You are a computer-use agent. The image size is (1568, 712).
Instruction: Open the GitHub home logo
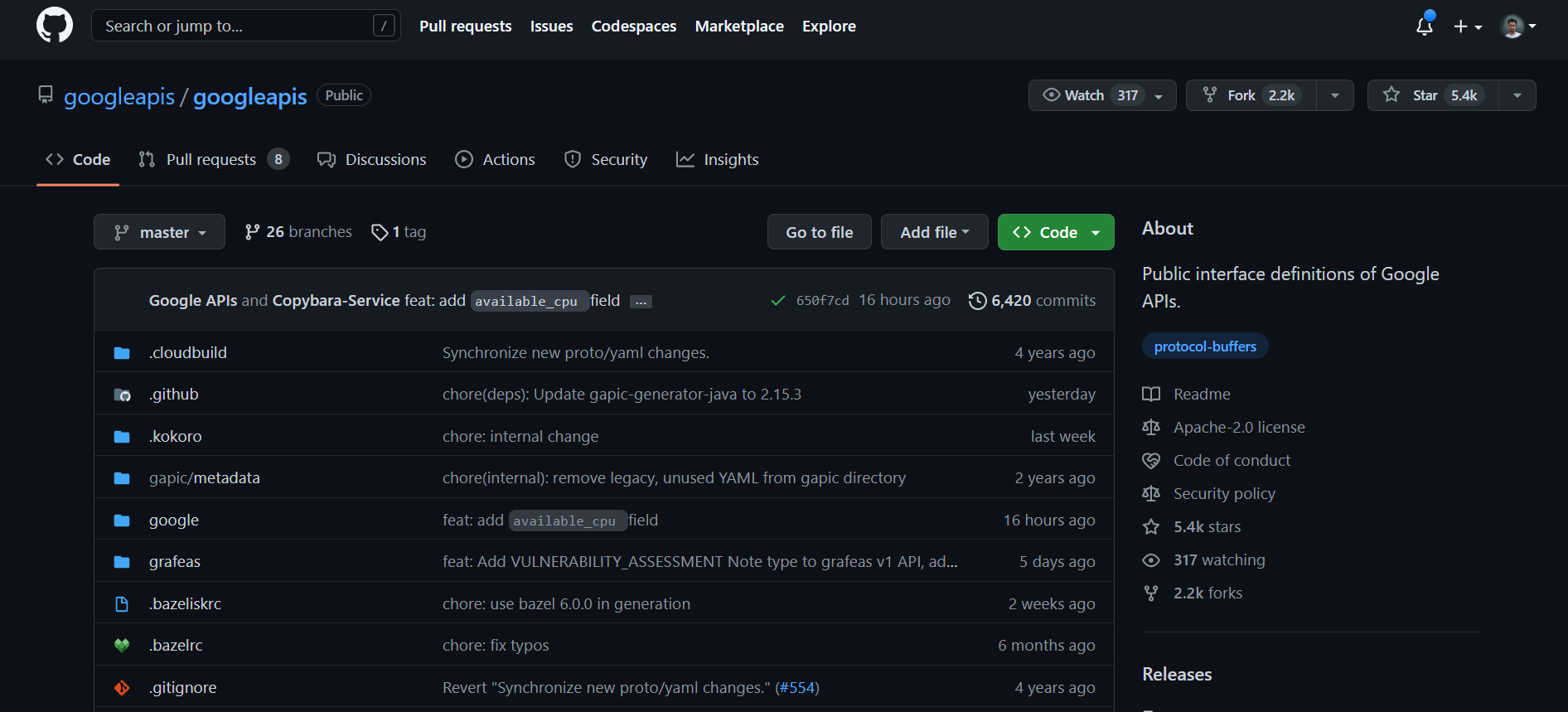(55, 26)
